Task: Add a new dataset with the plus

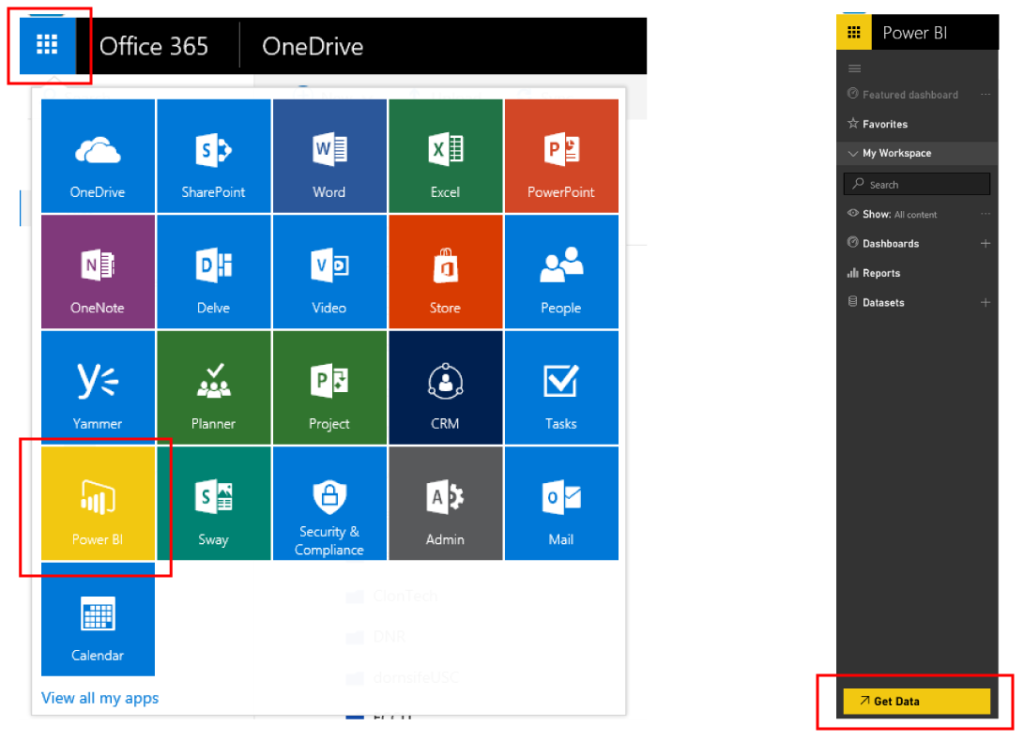Action: click(x=985, y=302)
